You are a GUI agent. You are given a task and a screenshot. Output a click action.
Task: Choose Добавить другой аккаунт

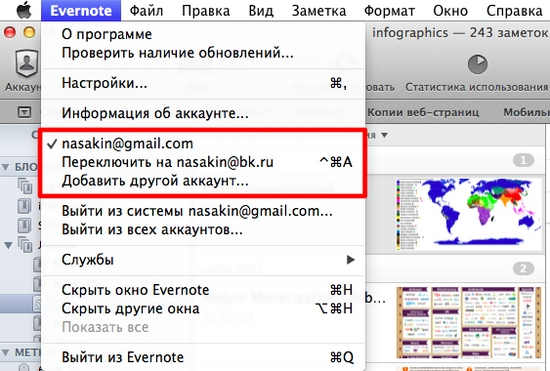[x=203, y=181]
